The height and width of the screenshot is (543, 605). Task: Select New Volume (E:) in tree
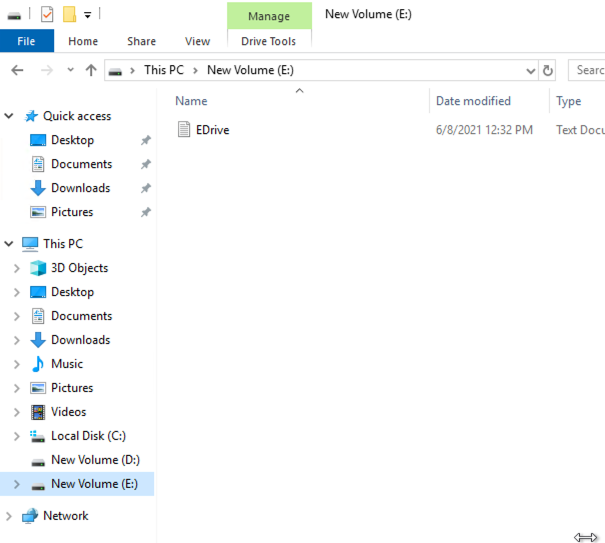[95, 484]
